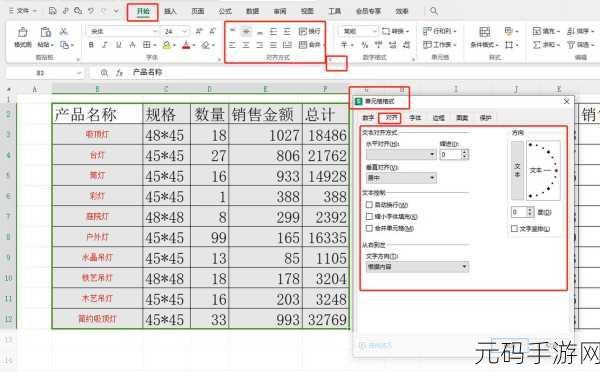Click the Merge button in the ribbon
Viewport: 600px width, 372px height.
coord(311,45)
